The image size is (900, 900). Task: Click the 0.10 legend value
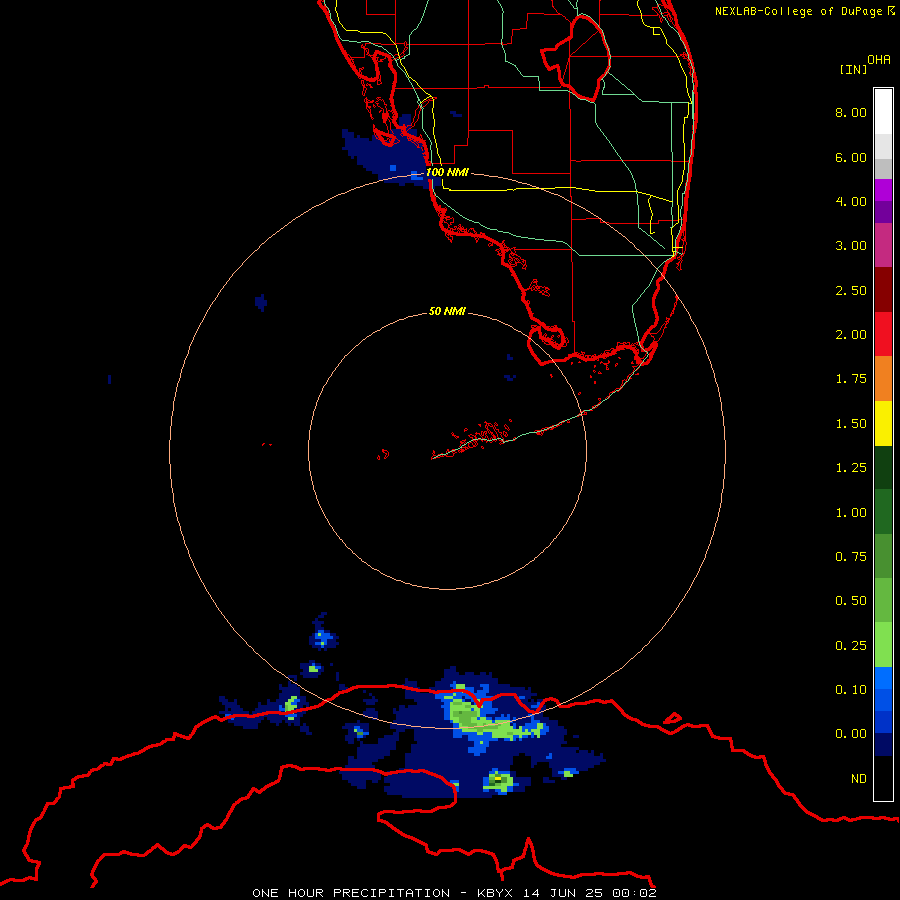pyautogui.click(x=851, y=690)
